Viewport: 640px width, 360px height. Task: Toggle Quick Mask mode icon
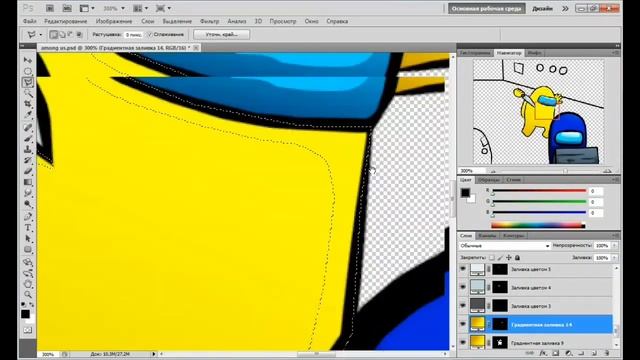pos(28,330)
